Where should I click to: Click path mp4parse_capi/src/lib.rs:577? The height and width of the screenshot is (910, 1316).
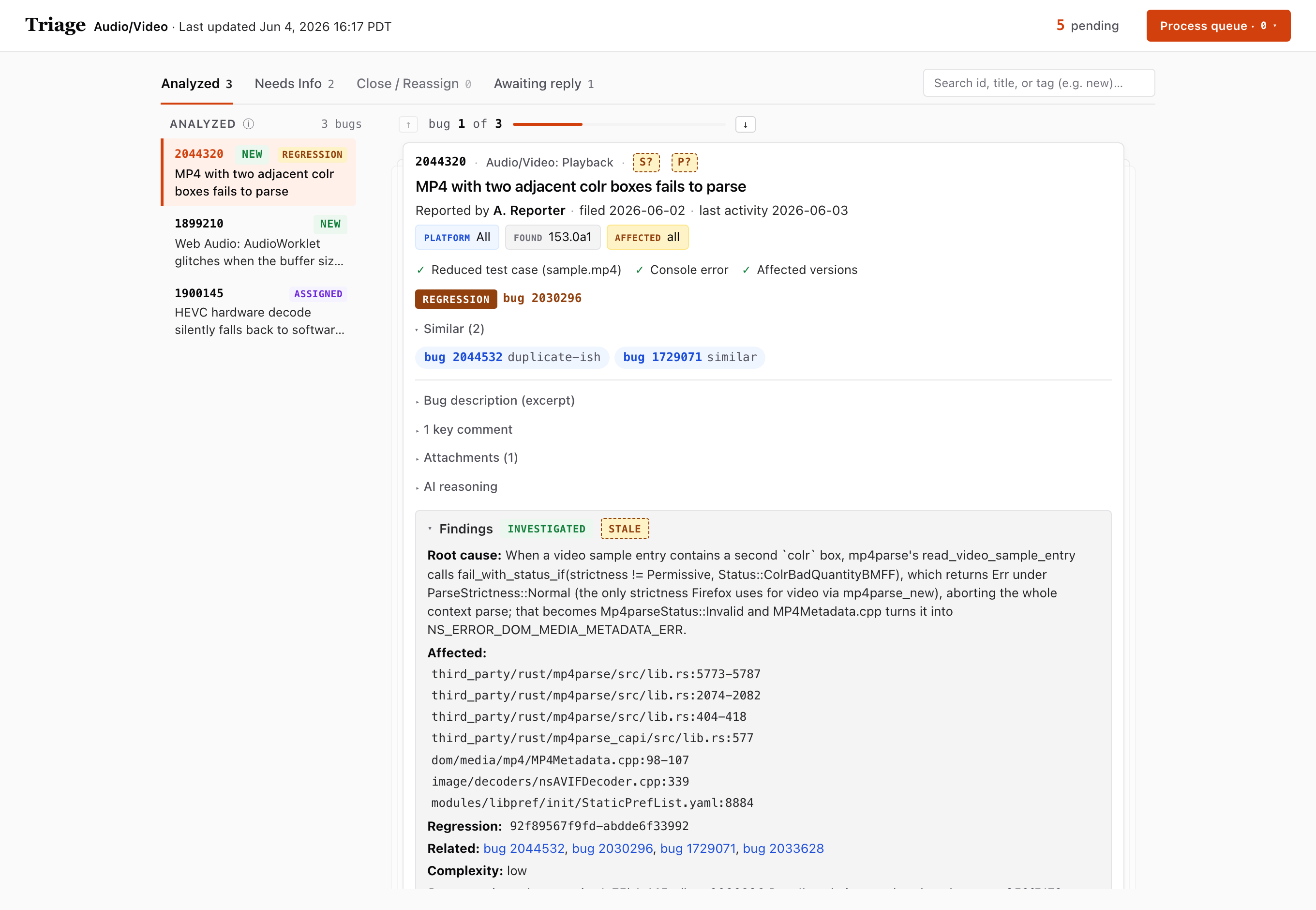pyautogui.click(x=592, y=738)
